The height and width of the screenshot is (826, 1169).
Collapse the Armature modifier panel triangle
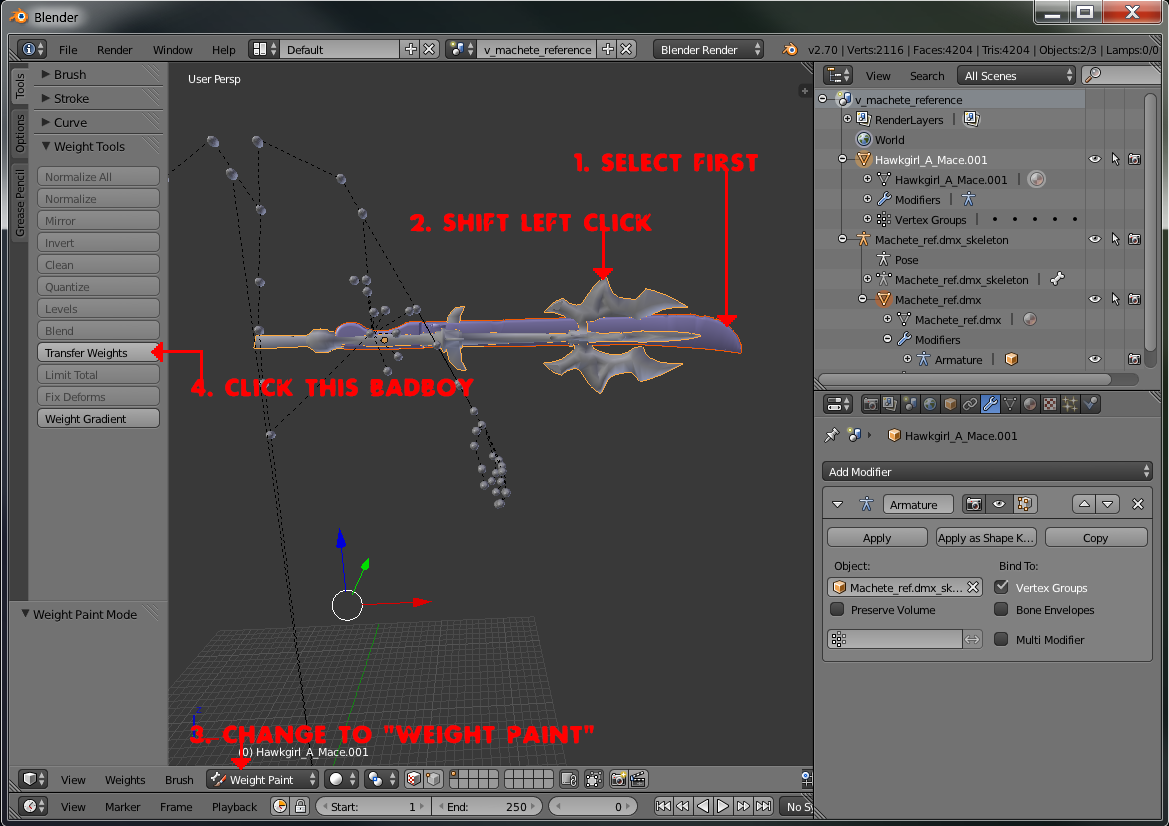click(837, 505)
